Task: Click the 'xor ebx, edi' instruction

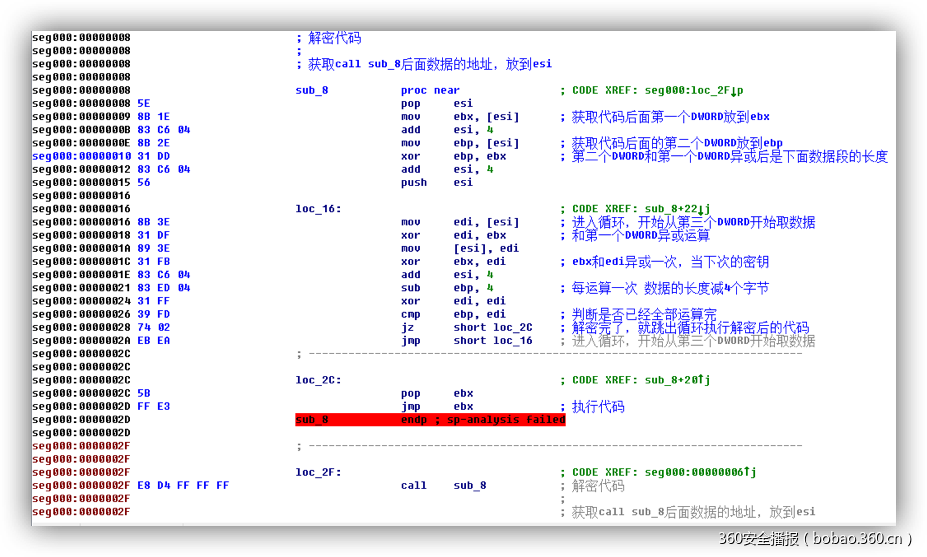Action: (x=453, y=261)
